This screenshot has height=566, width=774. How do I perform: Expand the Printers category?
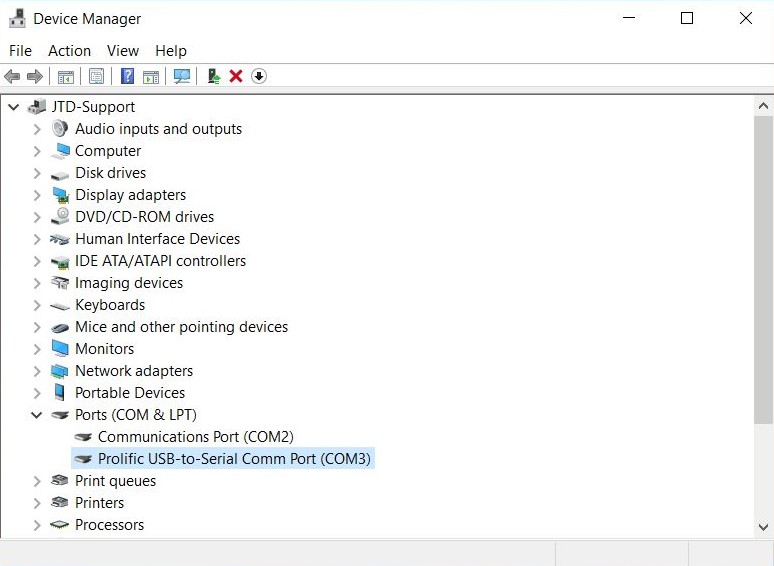tap(37, 503)
